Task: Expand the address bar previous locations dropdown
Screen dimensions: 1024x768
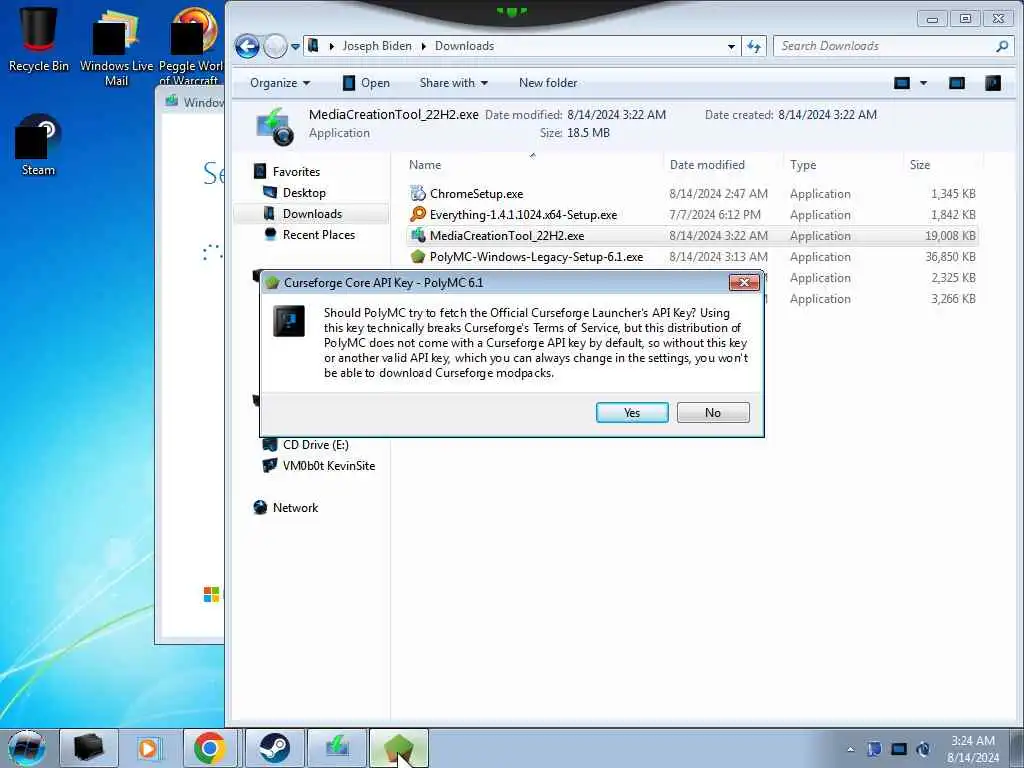Action: click(x=731, y=46)
